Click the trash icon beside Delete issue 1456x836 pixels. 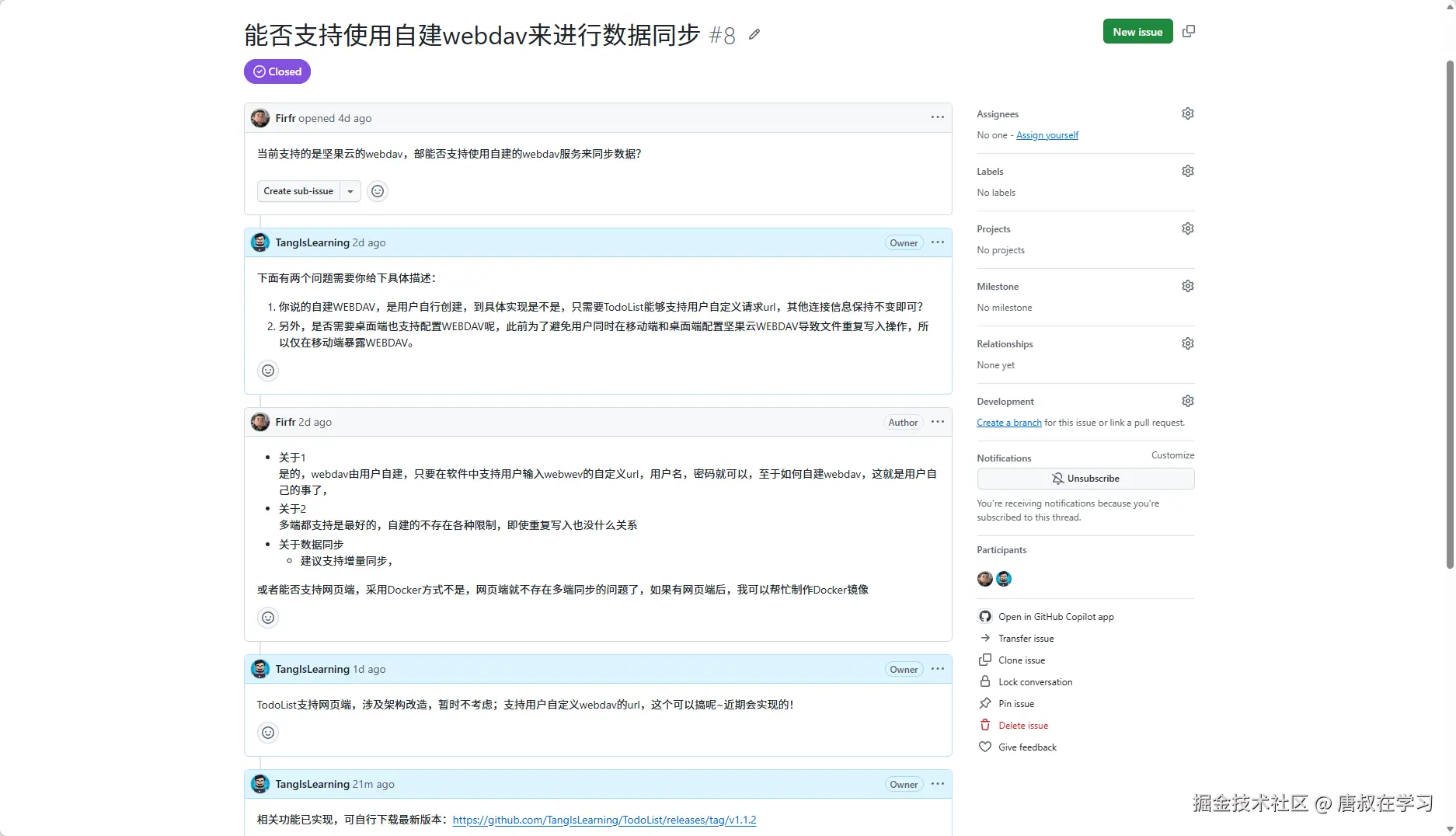pos(984,726)
